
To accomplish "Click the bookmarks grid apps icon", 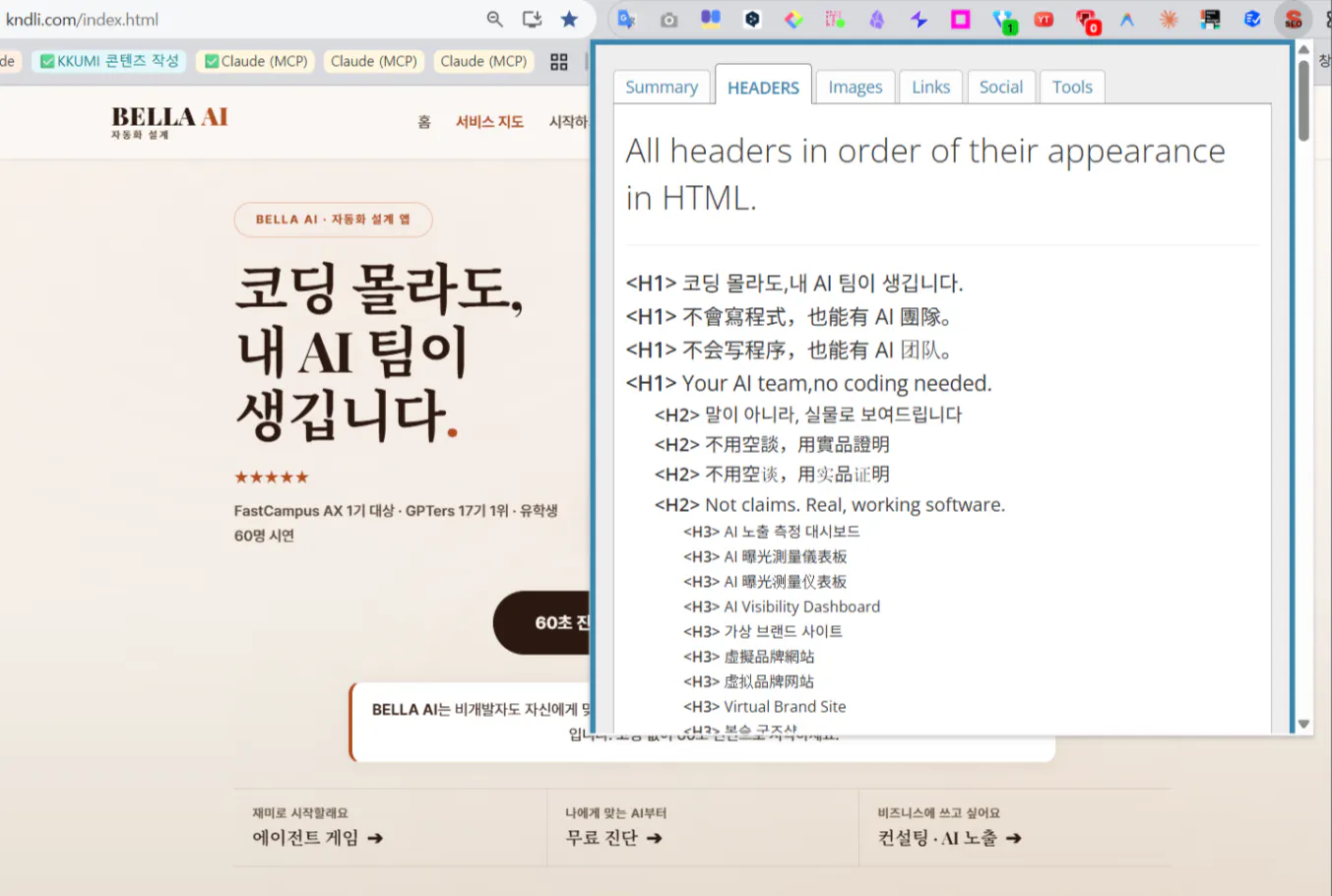I will (559, 62).
